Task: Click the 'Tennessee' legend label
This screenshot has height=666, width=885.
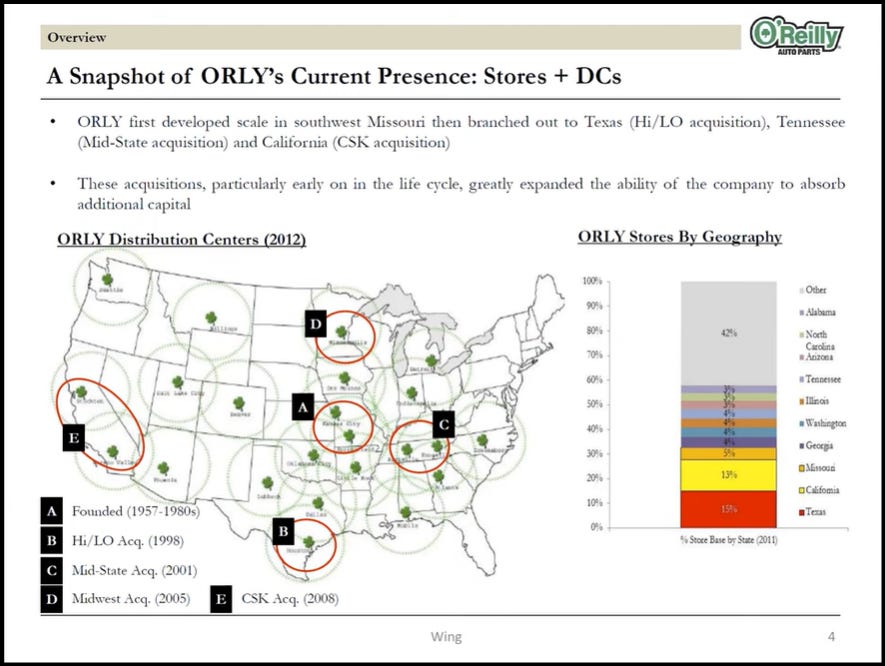Action: (823, 379)
